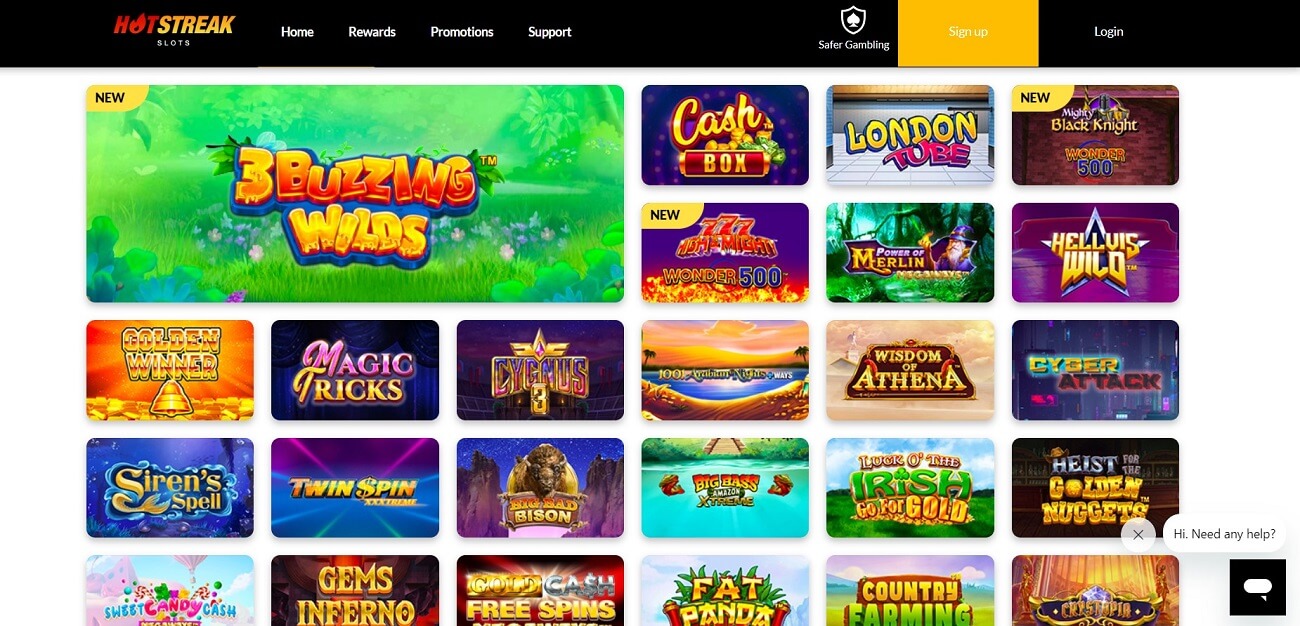Go to the Rewards page
Screen dimensions: 1300x626
(372, 32)
